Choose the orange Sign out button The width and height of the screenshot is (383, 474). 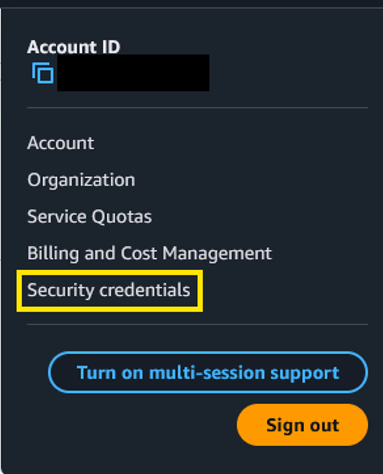(x=302, y=425)
